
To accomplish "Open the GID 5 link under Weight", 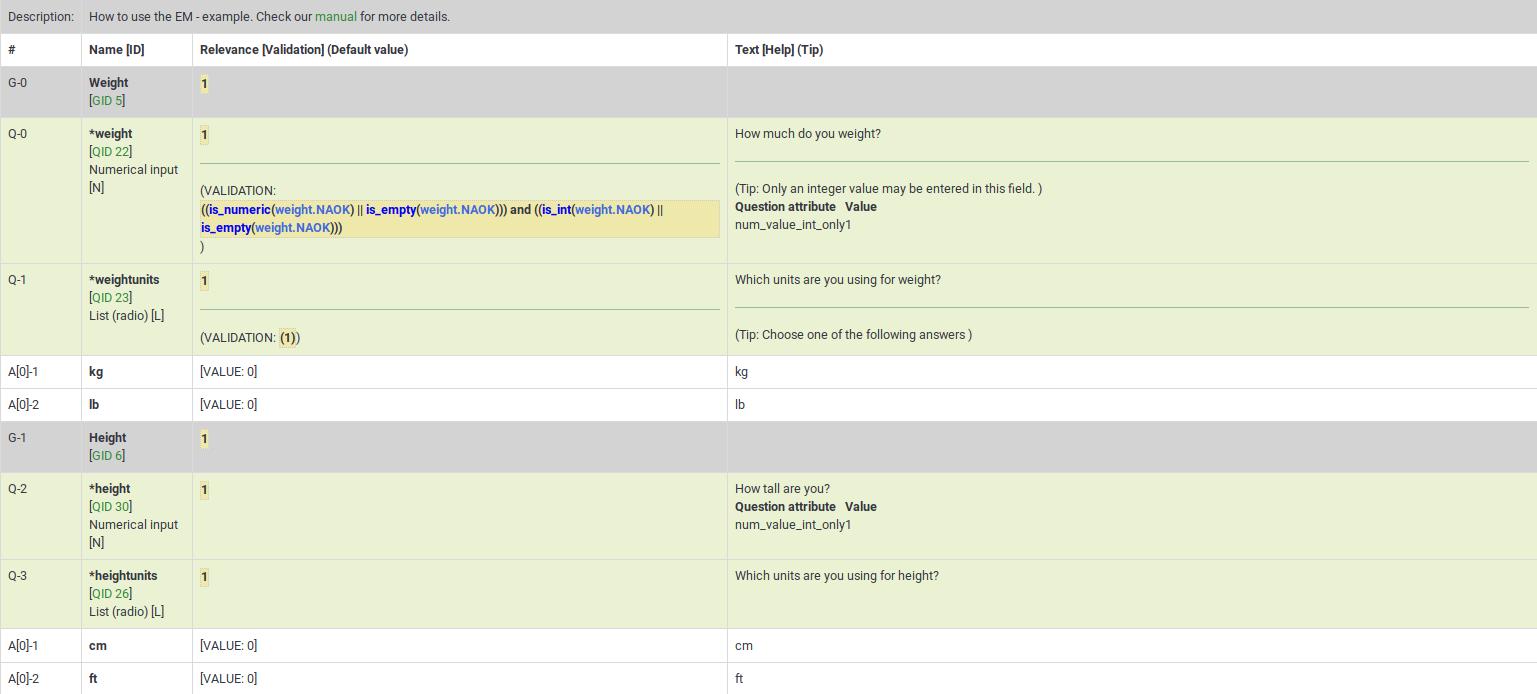I will point(107,101).
